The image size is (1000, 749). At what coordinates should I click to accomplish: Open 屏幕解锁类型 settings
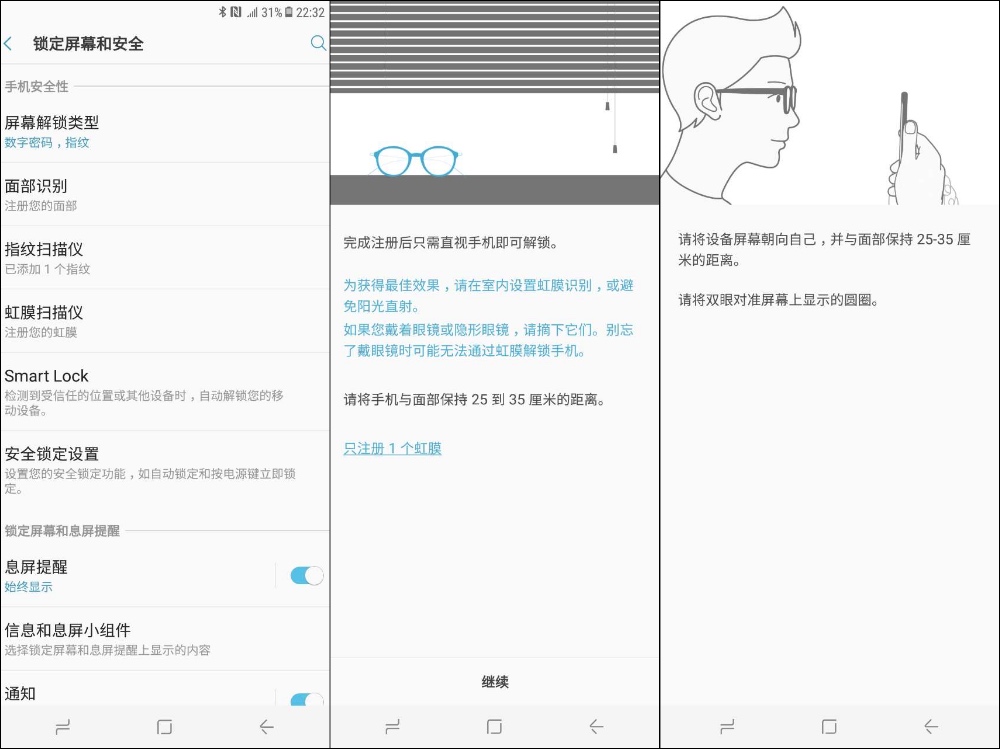tap(150, 131)
